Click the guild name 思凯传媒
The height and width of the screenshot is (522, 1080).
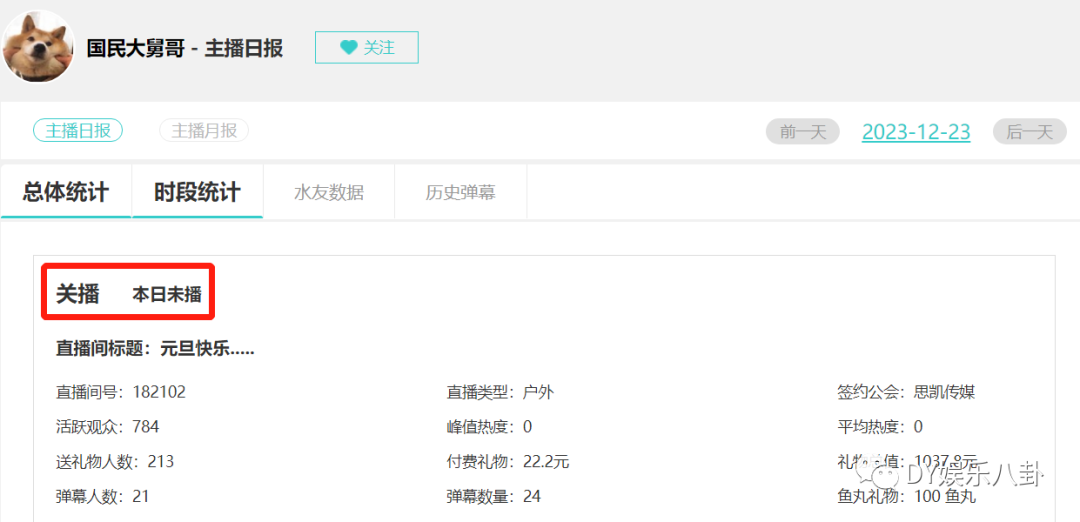[944, 393]
